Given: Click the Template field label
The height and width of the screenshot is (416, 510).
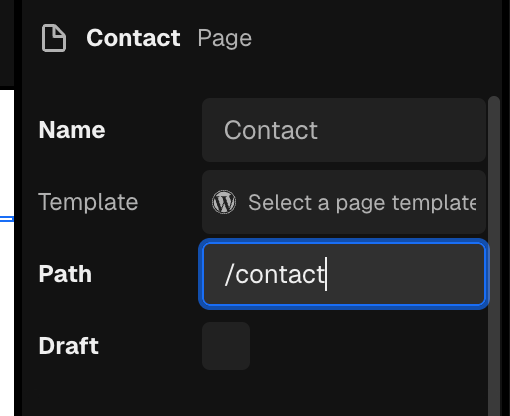Looking at the screenshot, I should (x=88, y=202).
